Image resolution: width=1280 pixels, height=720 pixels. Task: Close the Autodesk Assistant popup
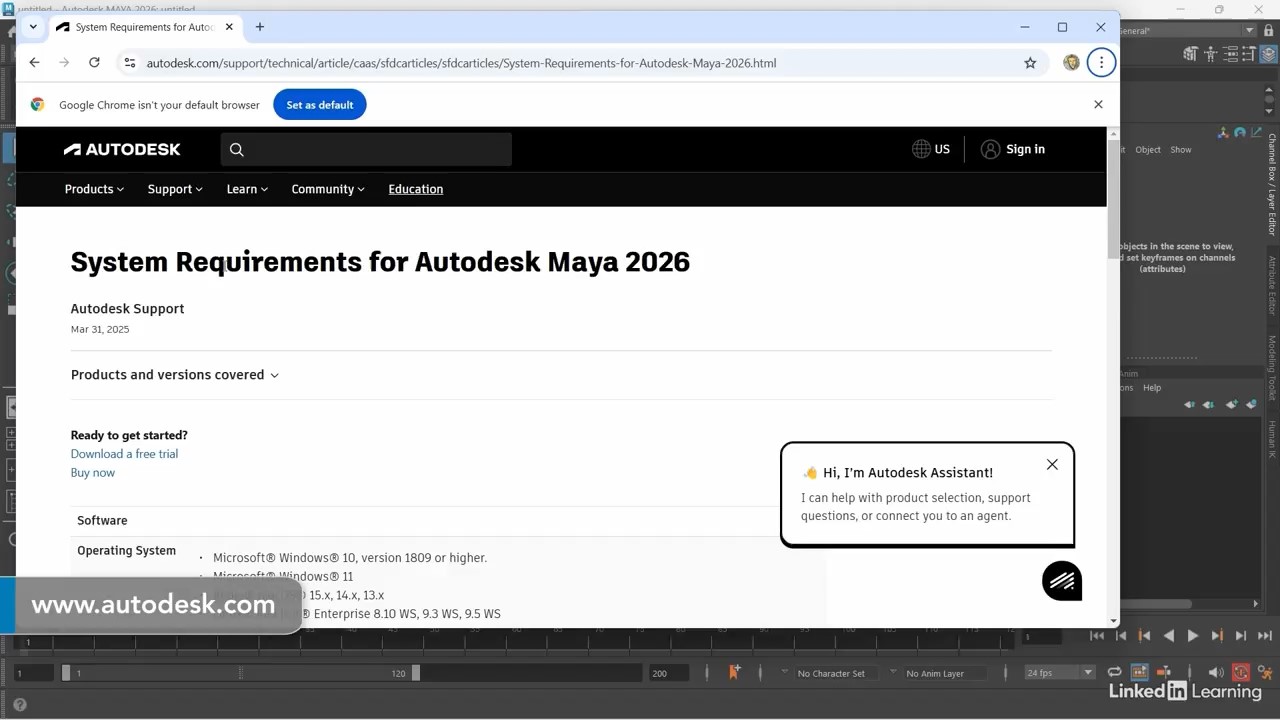pyautogui.click(x=1052, y=464)
